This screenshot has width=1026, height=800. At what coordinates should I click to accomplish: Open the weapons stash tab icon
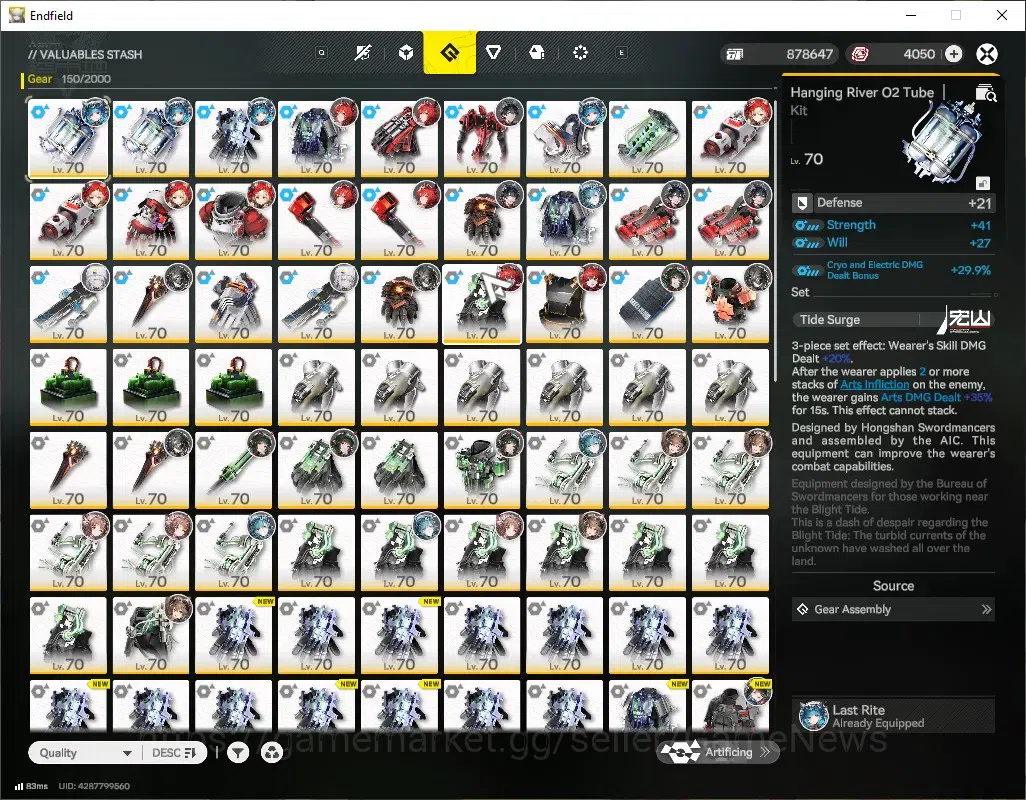[x=363, y=53]
